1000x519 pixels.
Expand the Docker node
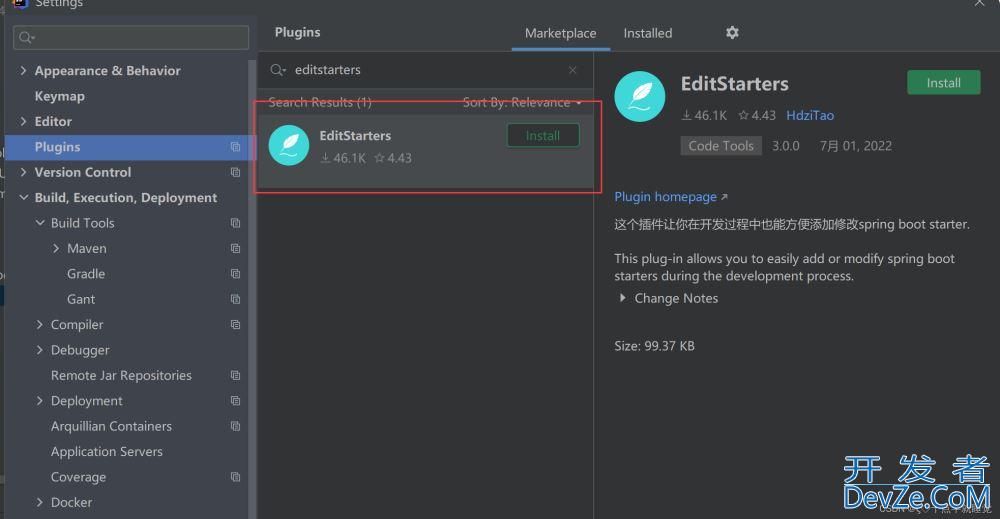pyautogui.click(x=40, y=502)
